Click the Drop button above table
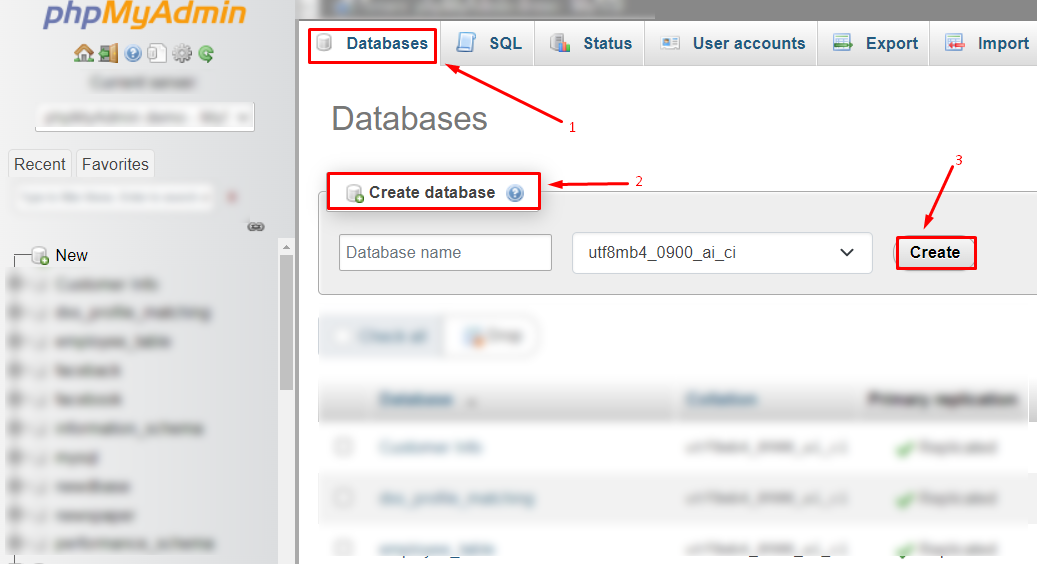This screenshot has height=564, width=1037. click(x=494, y=337)
